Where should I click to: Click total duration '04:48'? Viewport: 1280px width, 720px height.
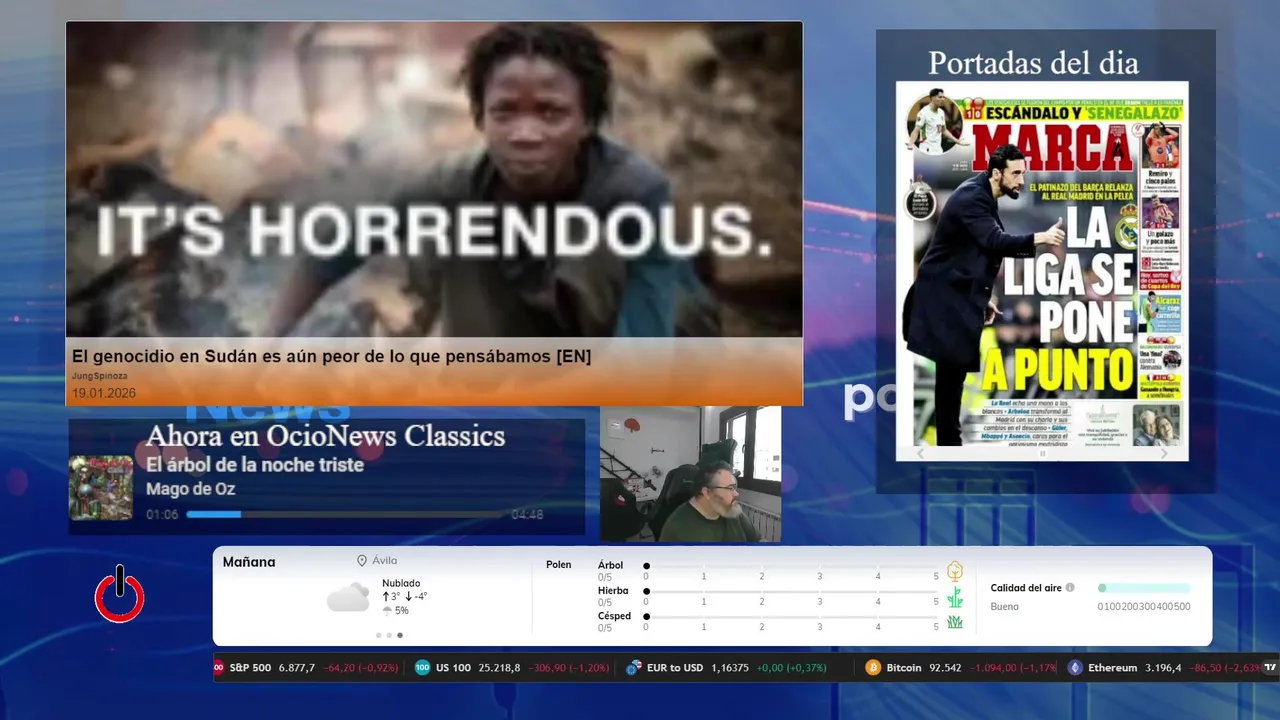[x=527, y=515]
